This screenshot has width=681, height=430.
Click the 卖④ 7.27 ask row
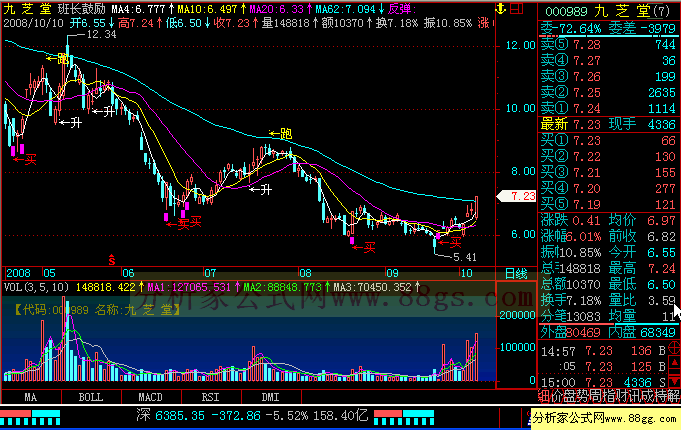(x=608, y=60)
